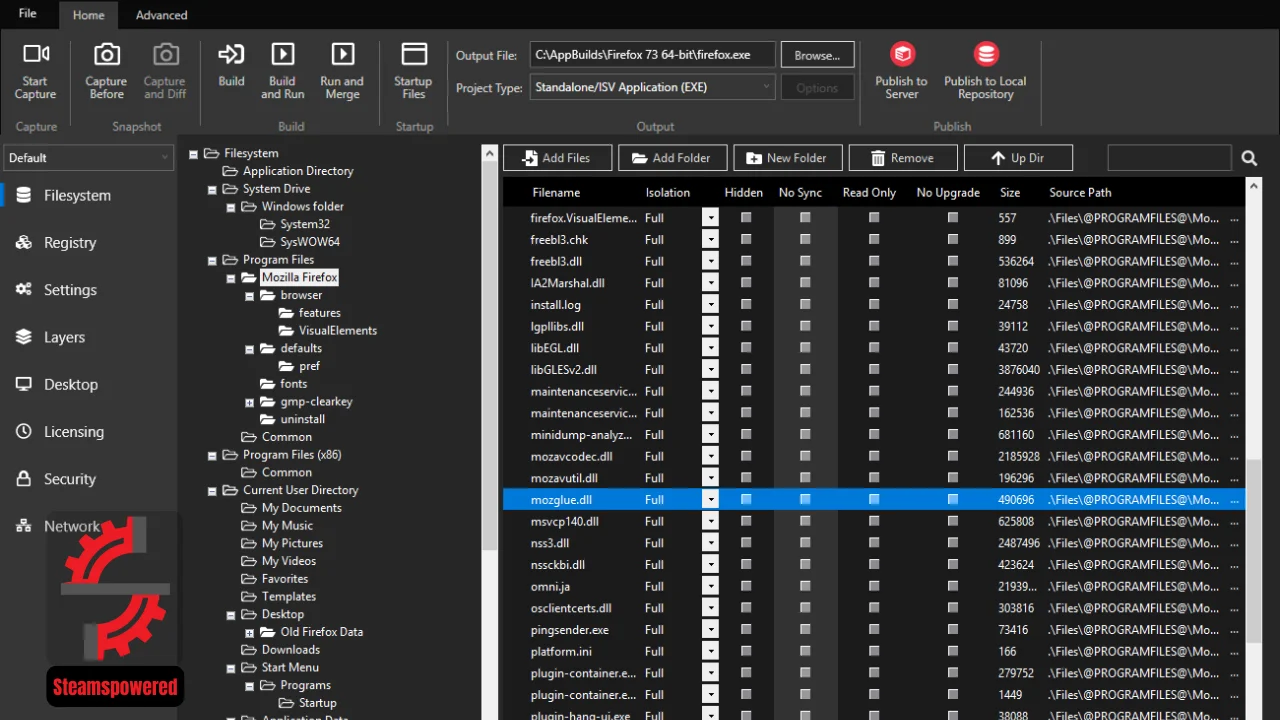Switch to the Home tab

(88, 15)
